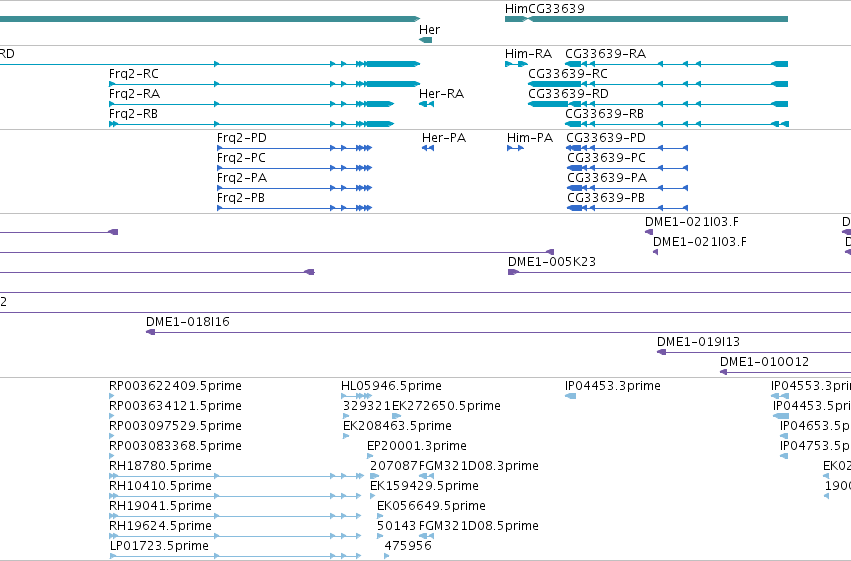
Task: Open the Frq2-PA protein label
Action: 242,178
